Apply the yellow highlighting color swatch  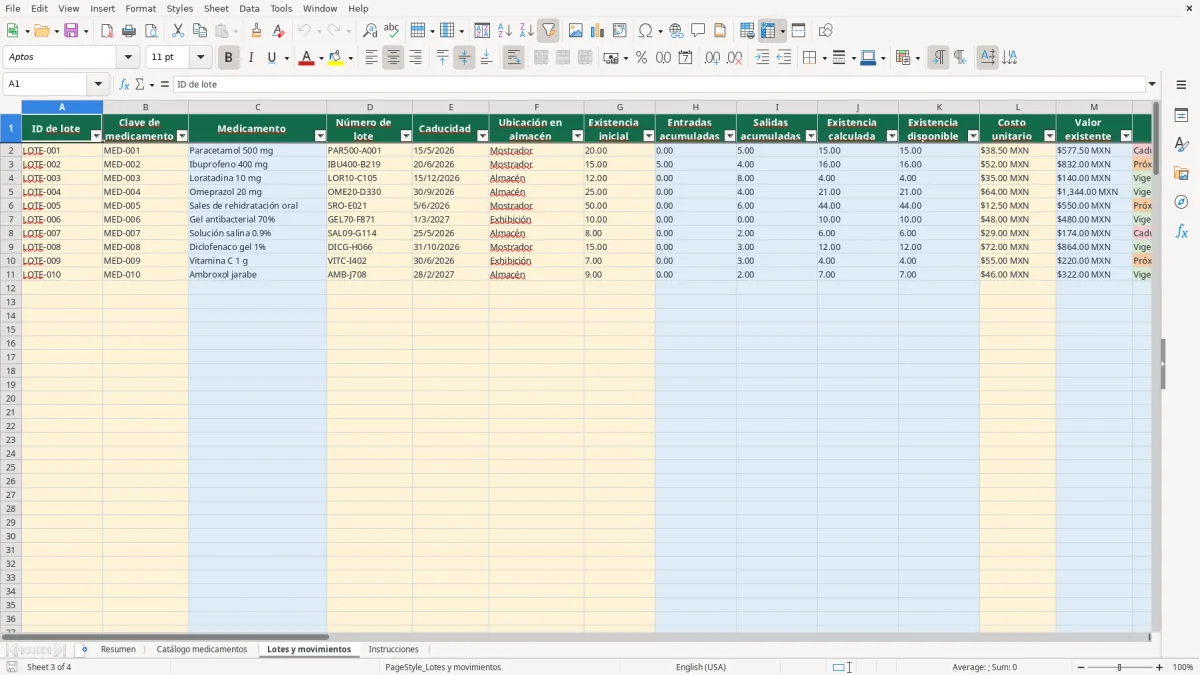(x=336, y=58)
